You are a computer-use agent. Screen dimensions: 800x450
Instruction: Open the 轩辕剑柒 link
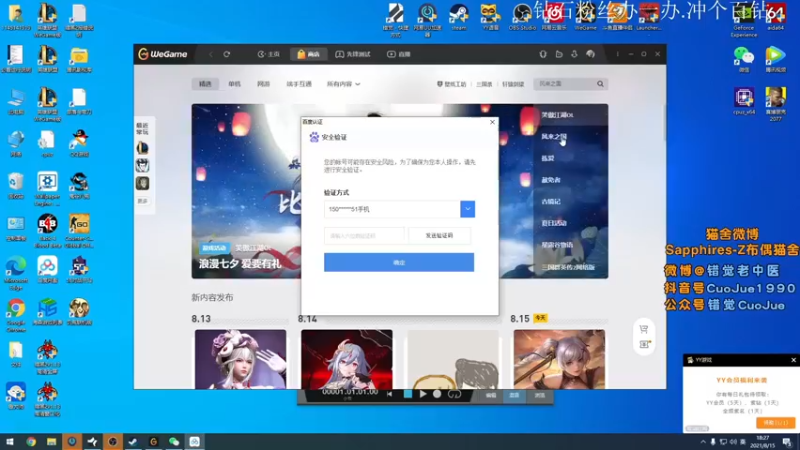pos(513,84)
